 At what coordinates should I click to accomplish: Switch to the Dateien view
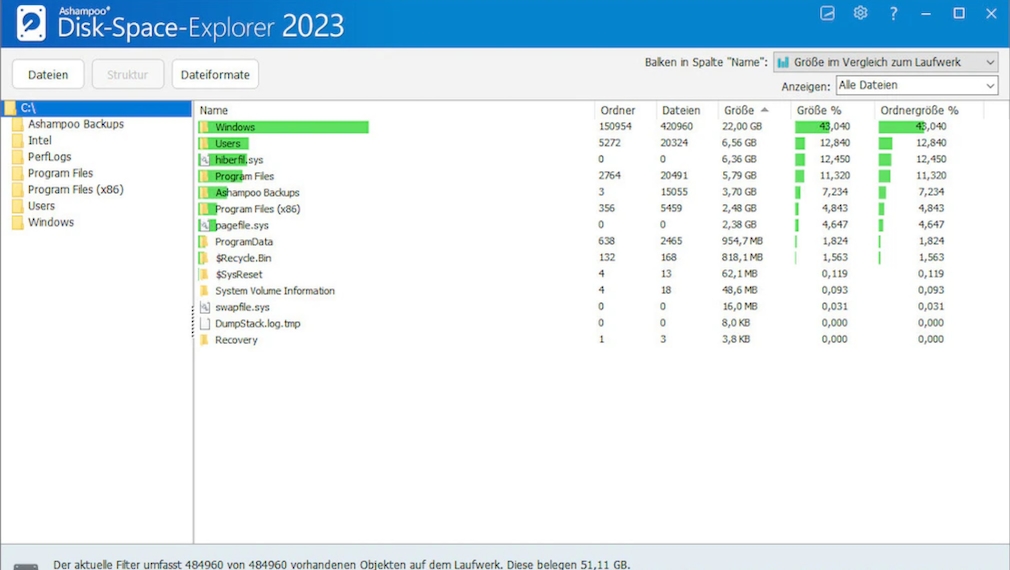tap(48, 75)
